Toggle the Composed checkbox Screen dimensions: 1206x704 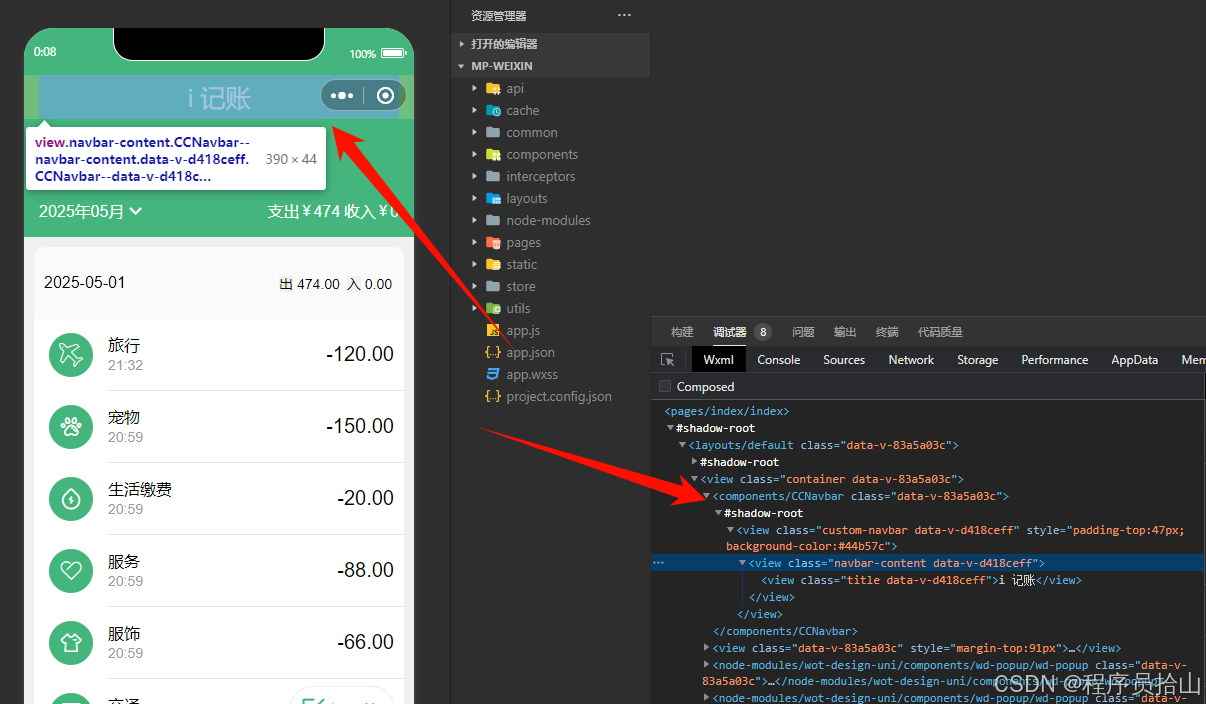665,387
